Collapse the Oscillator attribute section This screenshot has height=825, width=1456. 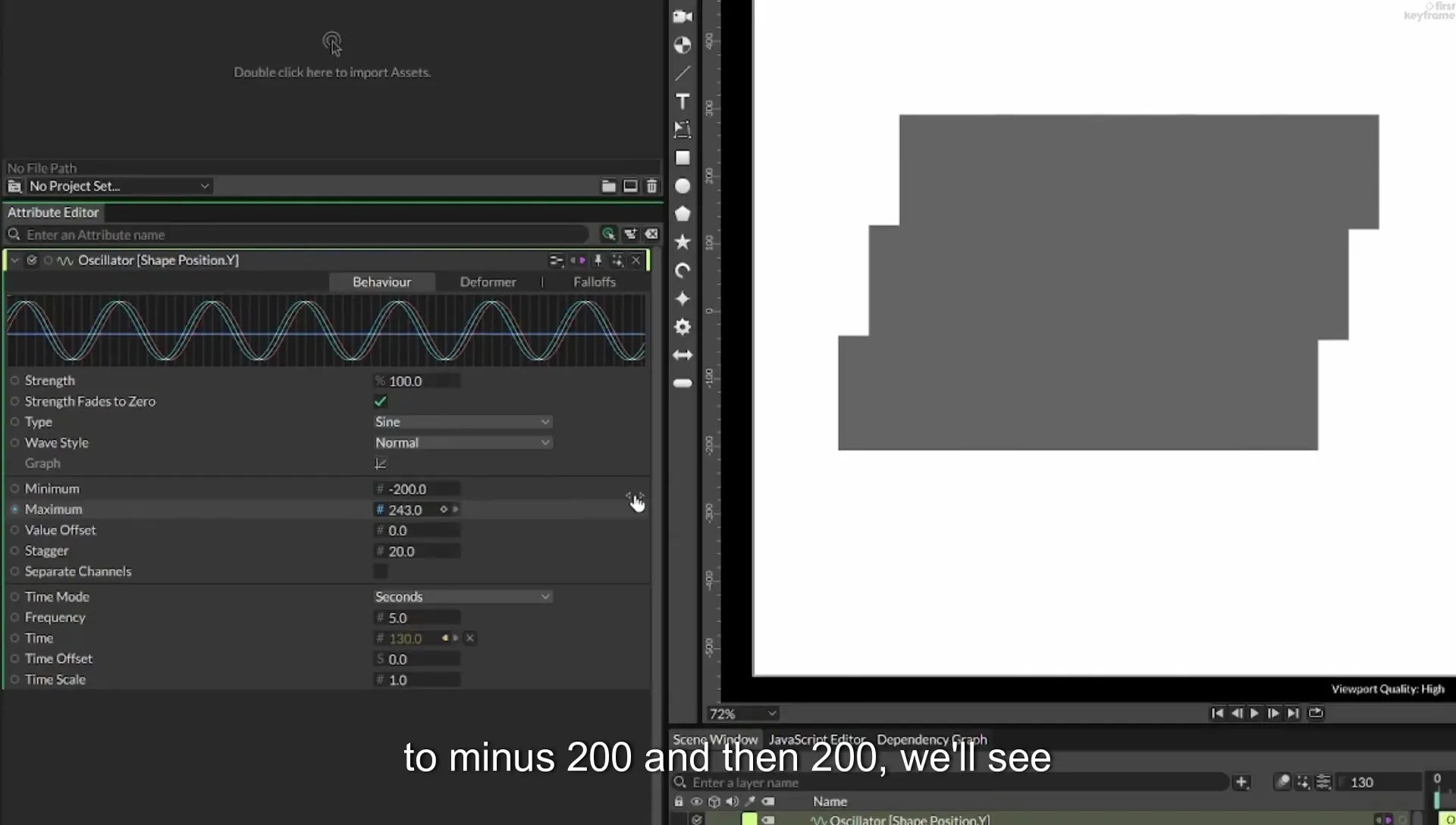(x=14, y=260)
